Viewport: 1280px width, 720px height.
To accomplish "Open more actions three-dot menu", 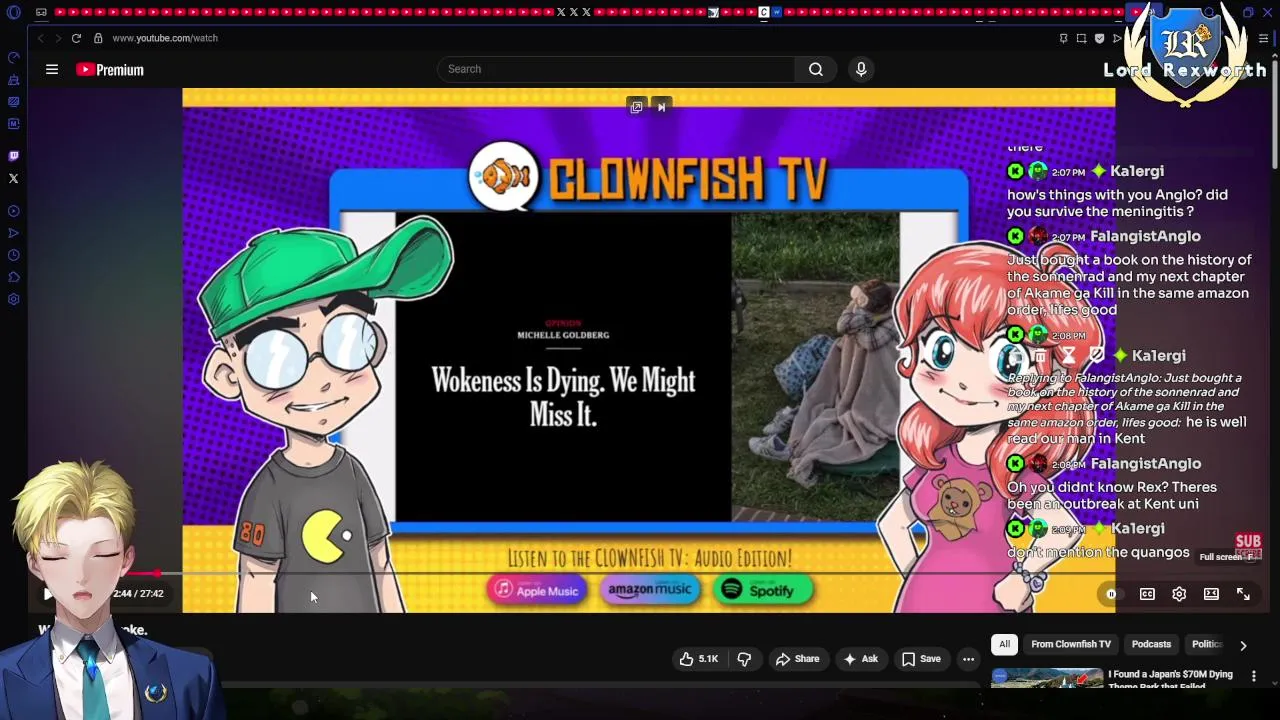I will tap(968, 659).
